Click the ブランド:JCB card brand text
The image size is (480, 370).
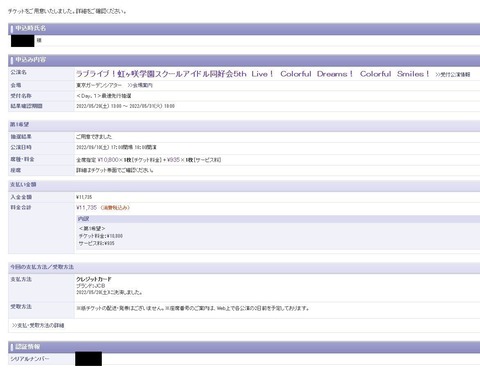tap(90, 286)
